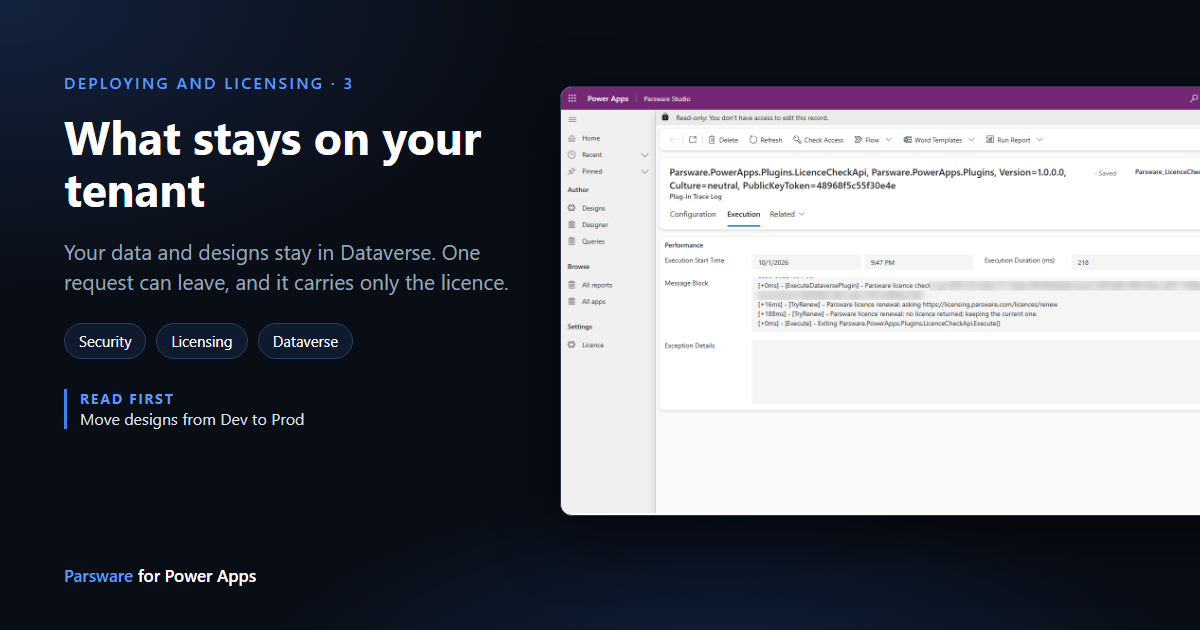Open Designer via its sidebar icon

[571, 225]
